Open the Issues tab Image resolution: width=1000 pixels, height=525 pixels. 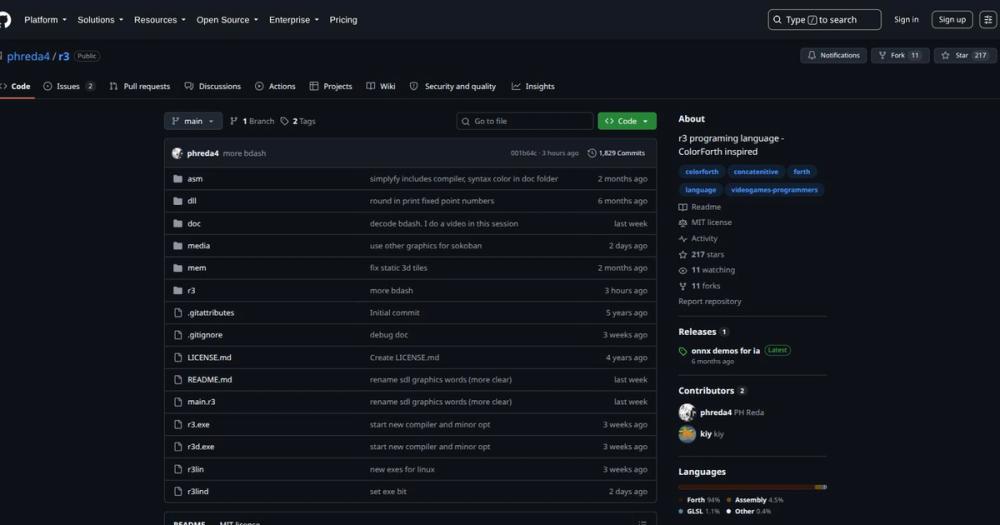click(x=68, y=86)
